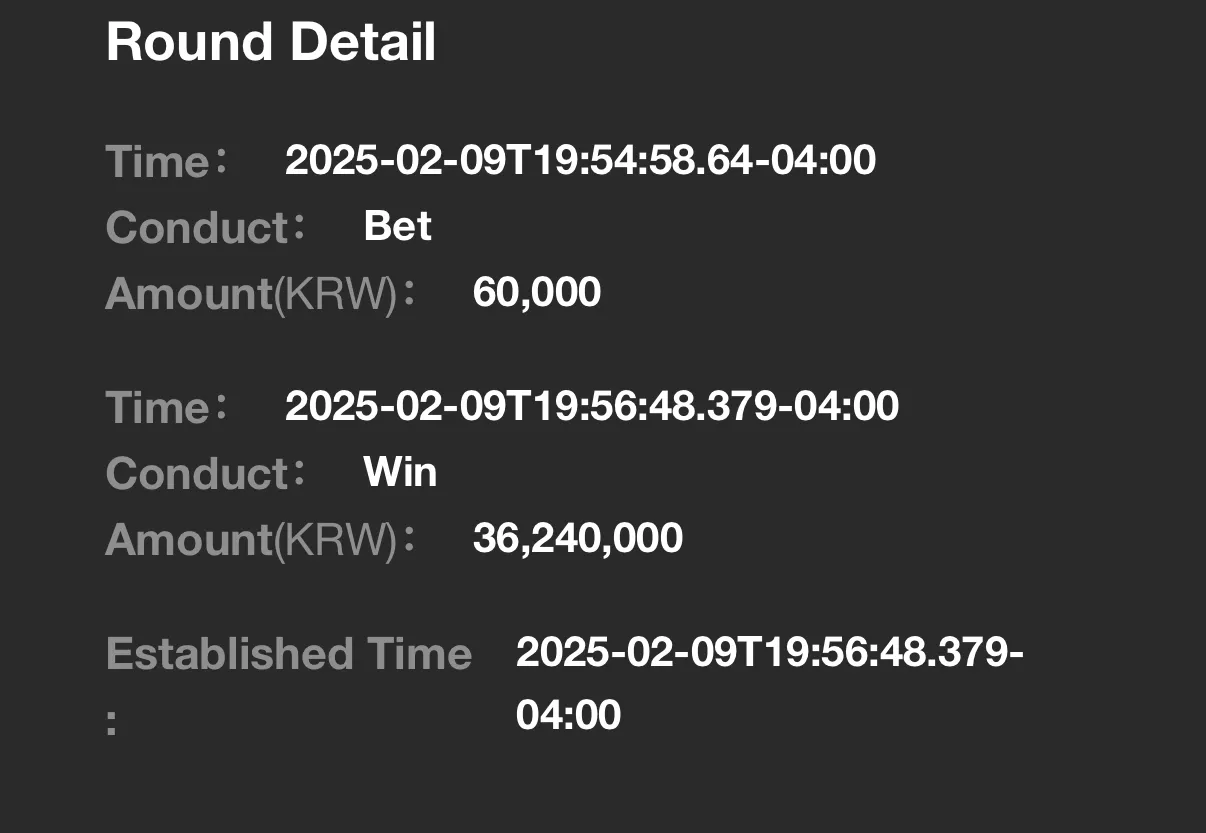This screenshot has width=1206, height=833.
Task: Click the Established Time label
Action: click(289, 654)
